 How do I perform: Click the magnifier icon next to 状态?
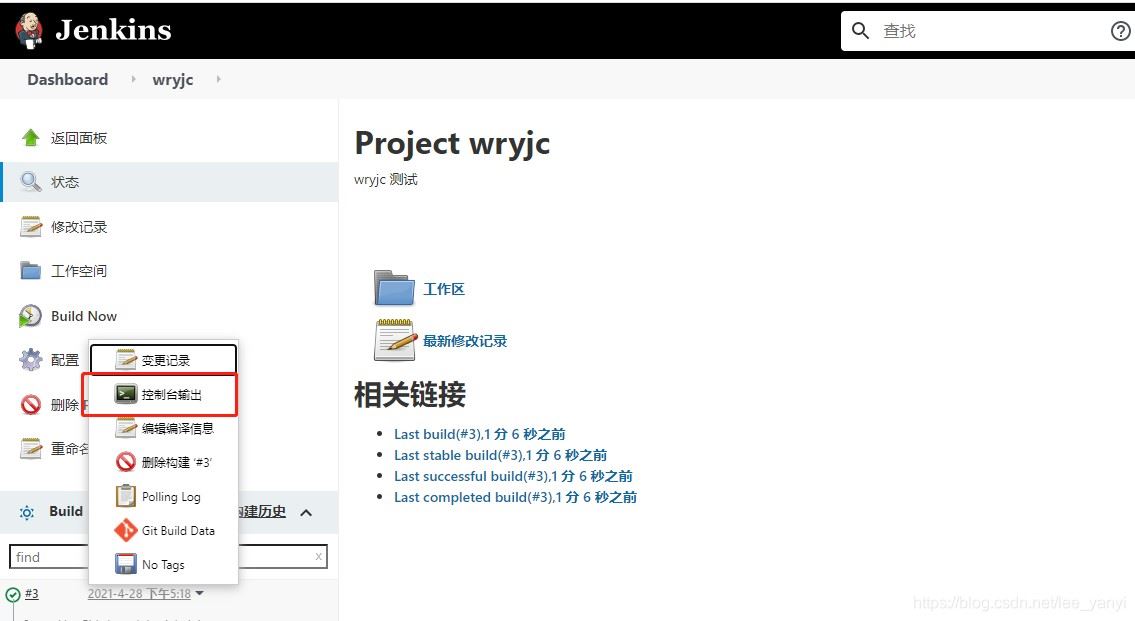(30, 182)
